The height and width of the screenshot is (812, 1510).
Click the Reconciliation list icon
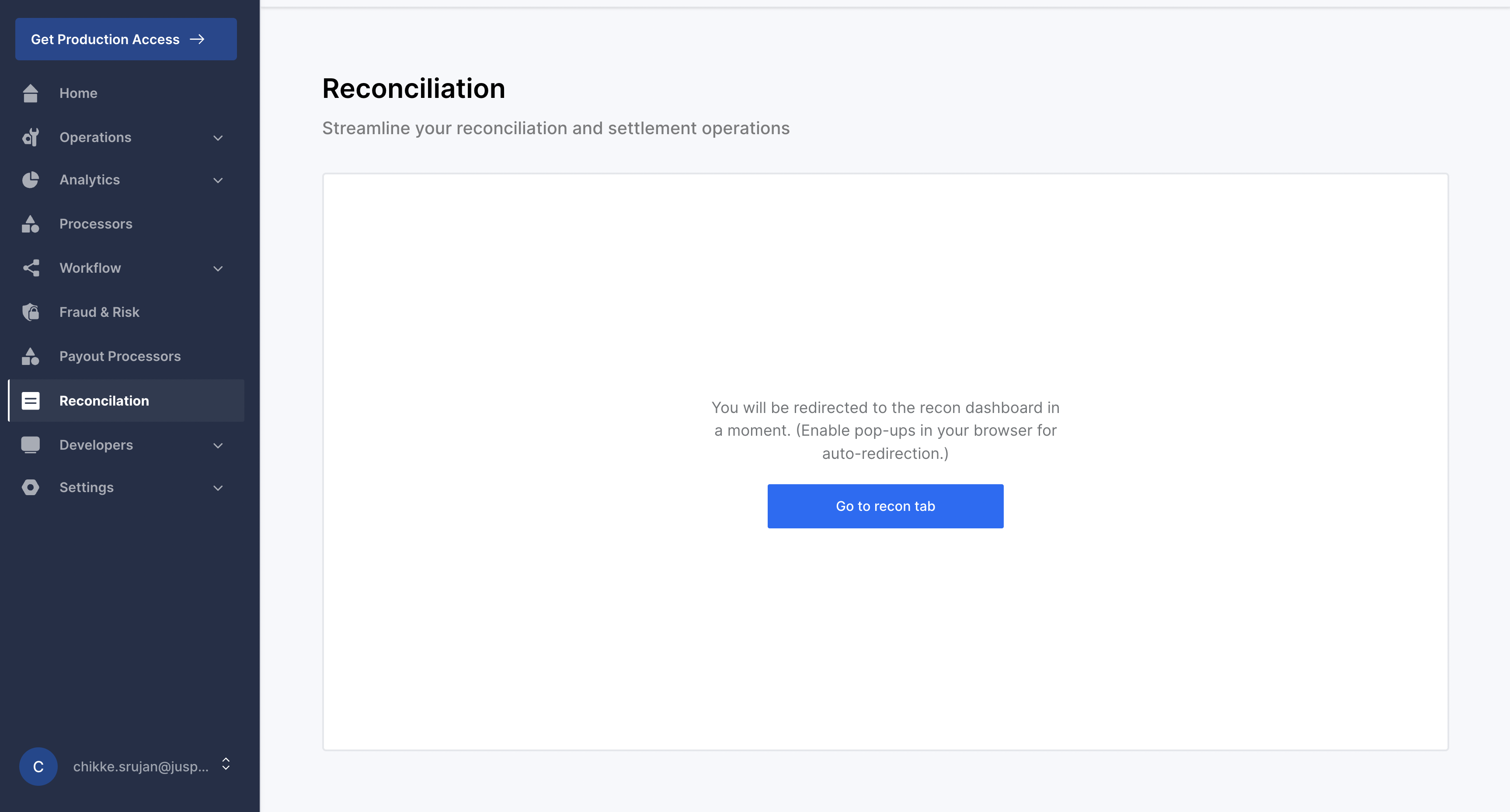tap(31, 401)
